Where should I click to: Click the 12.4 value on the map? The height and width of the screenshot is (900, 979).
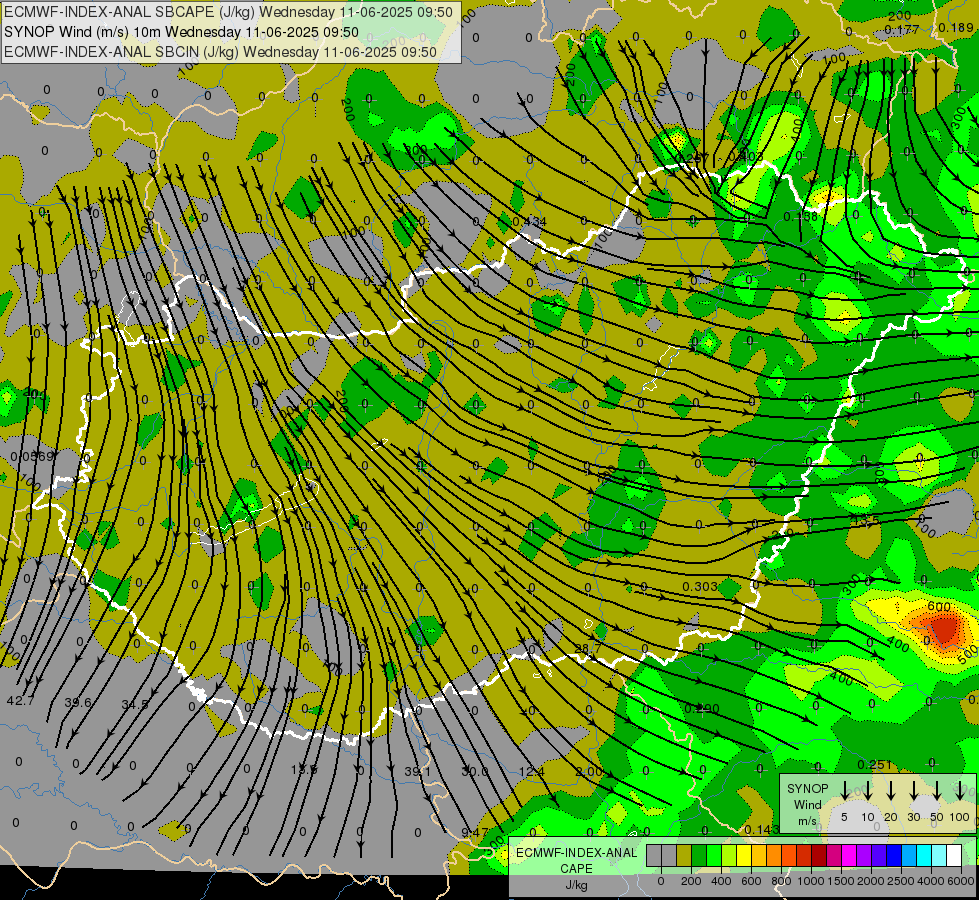(x=531, y=772)
